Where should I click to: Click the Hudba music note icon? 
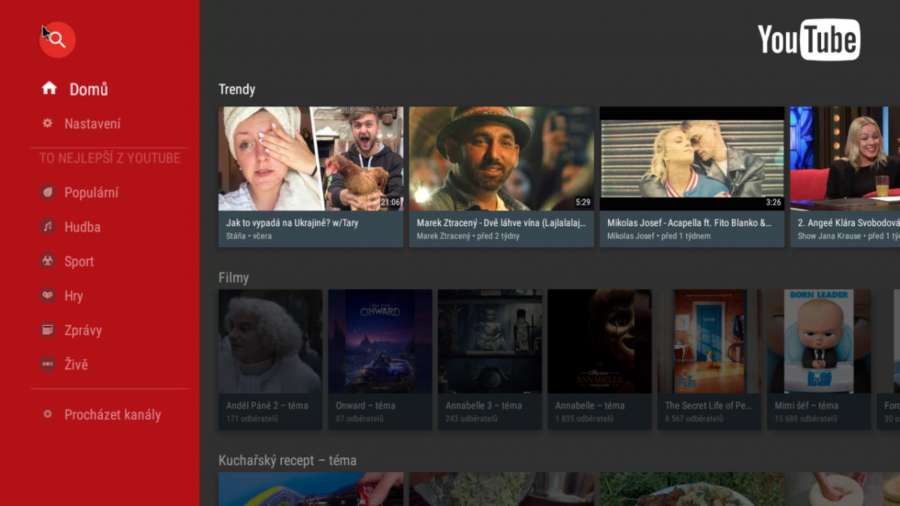48,227
